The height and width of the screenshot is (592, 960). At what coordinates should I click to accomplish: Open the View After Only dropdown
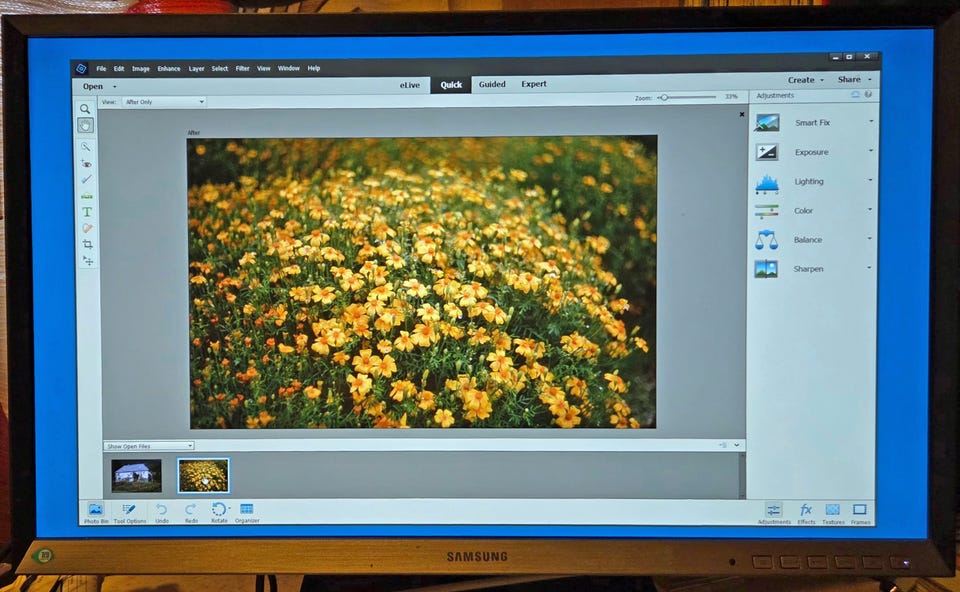click(x=164, y=102)
